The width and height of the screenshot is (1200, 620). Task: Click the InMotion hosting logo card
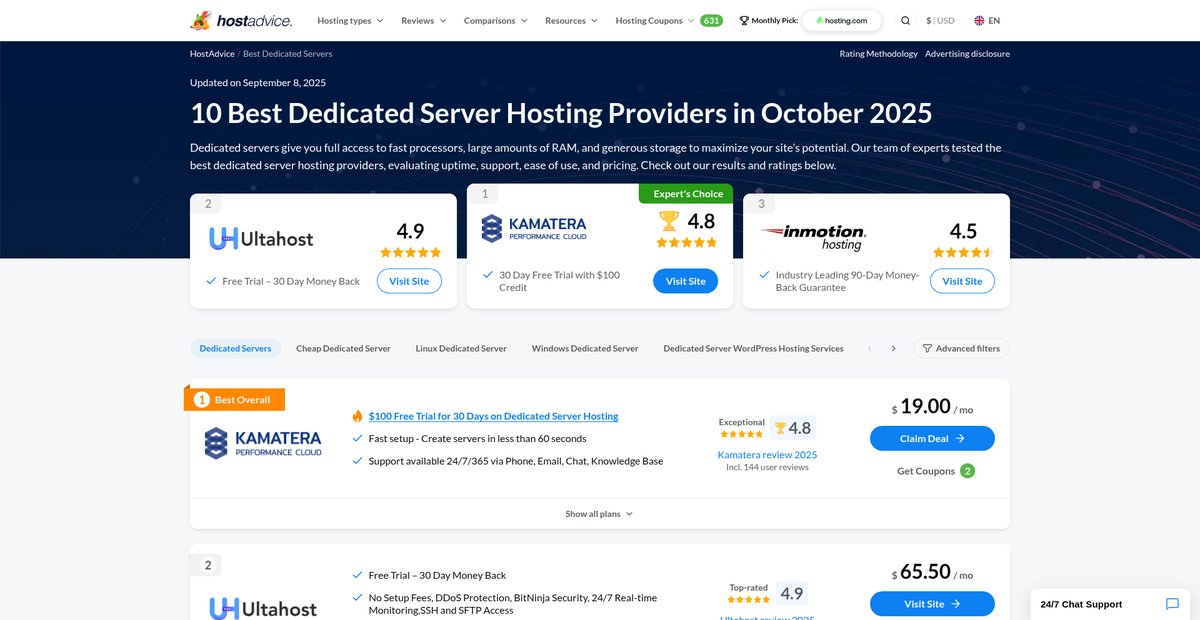tap(813, 238)
